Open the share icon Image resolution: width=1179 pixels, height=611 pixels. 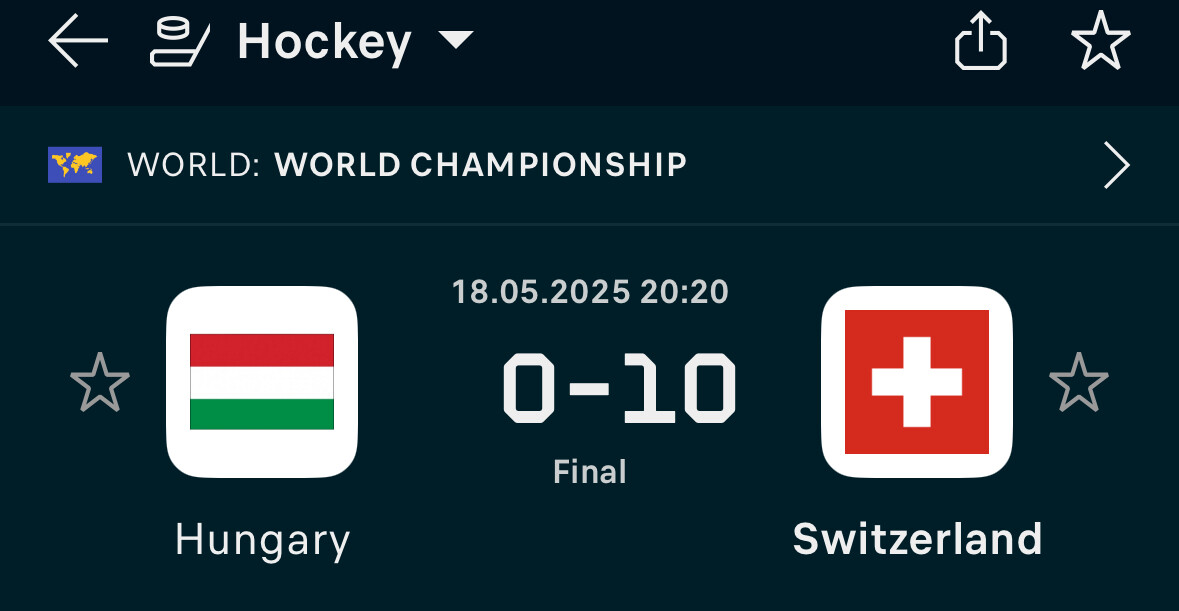pos(980,41)
